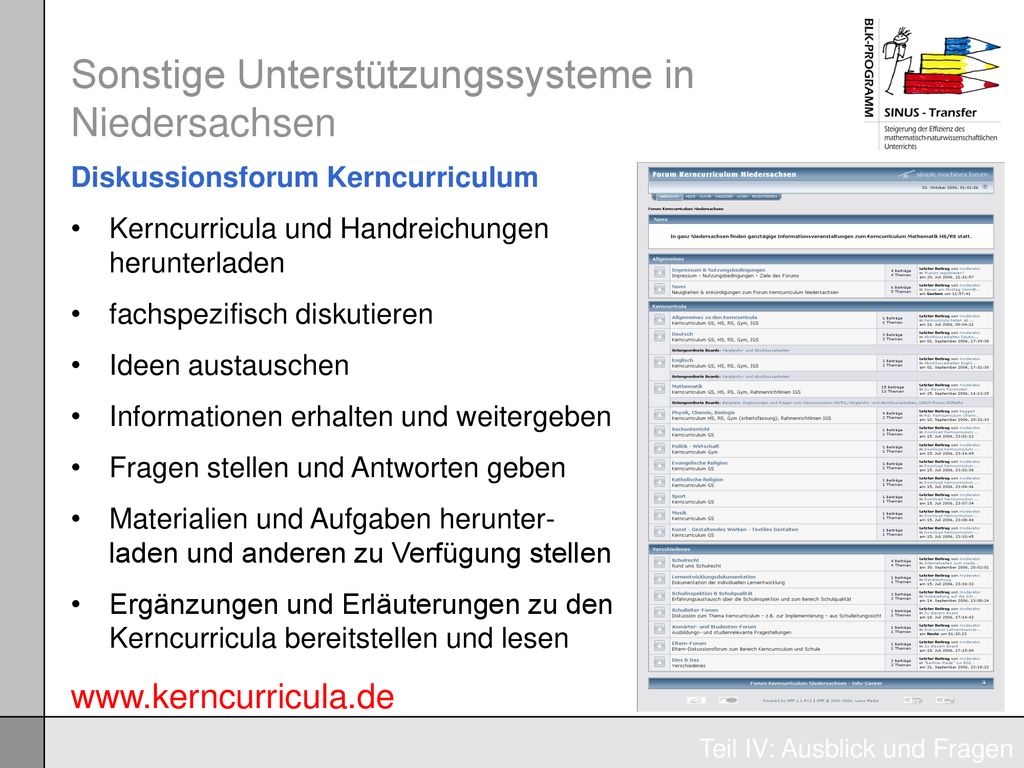Viewport: 1024px width, 768px height.
Task: Click board icon beside Kunst - Gestaltendes Werken
Action: tap(660, 532)
